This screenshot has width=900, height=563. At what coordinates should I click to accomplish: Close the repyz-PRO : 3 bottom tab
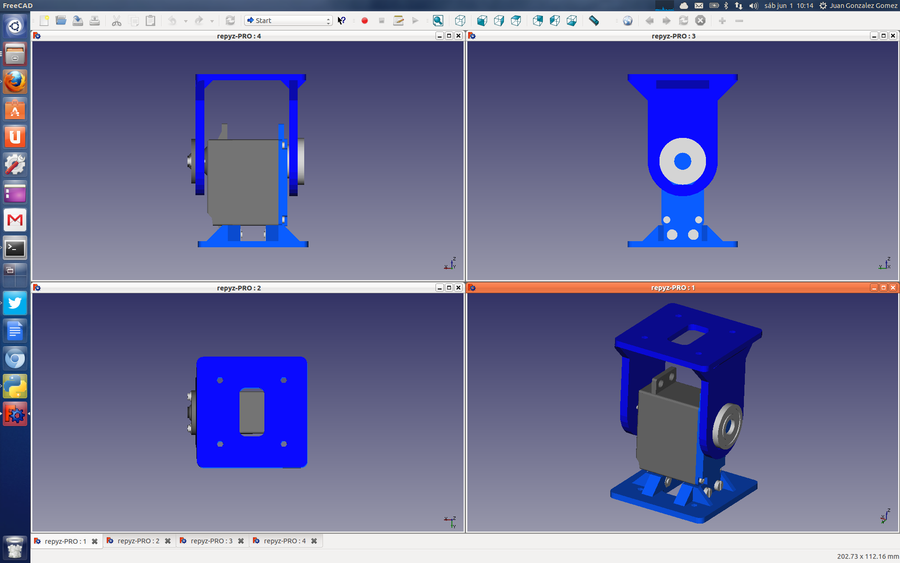point(241,541)
